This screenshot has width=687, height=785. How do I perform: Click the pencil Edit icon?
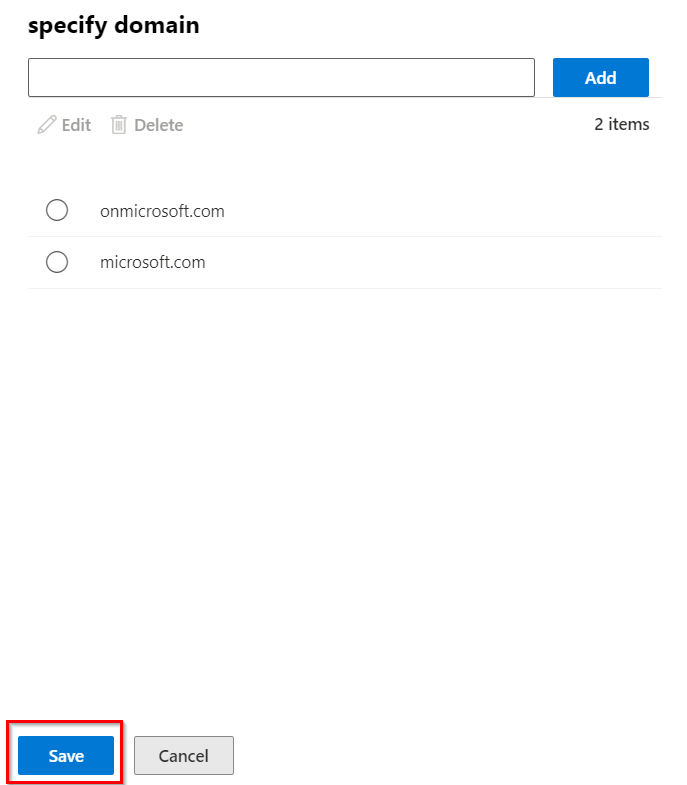click(x=46, y=125)
